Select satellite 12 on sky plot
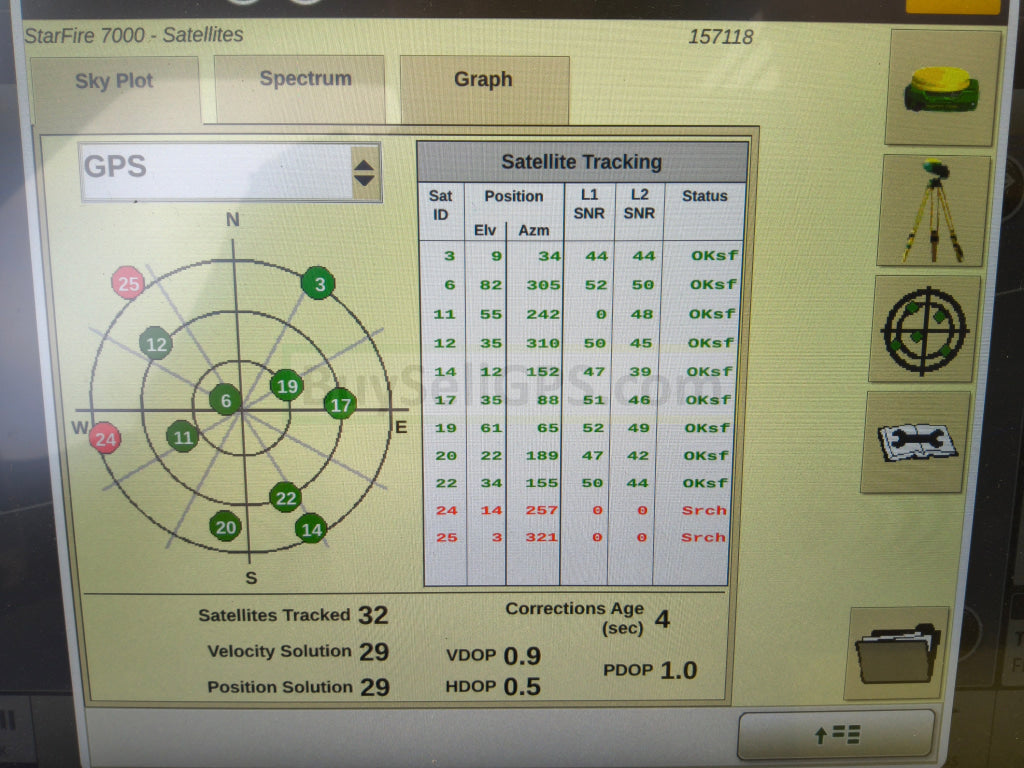 tap(156, 344)
